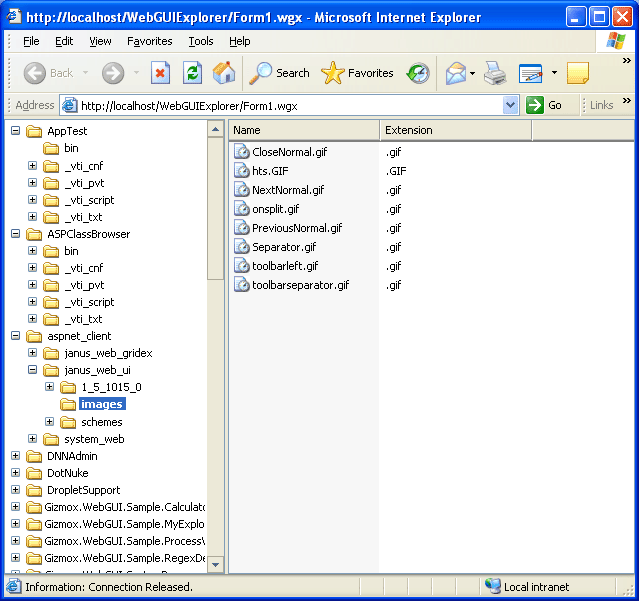The image size is (639, 601).
Task: Click the Print printer icon
Action: point(495,73)
